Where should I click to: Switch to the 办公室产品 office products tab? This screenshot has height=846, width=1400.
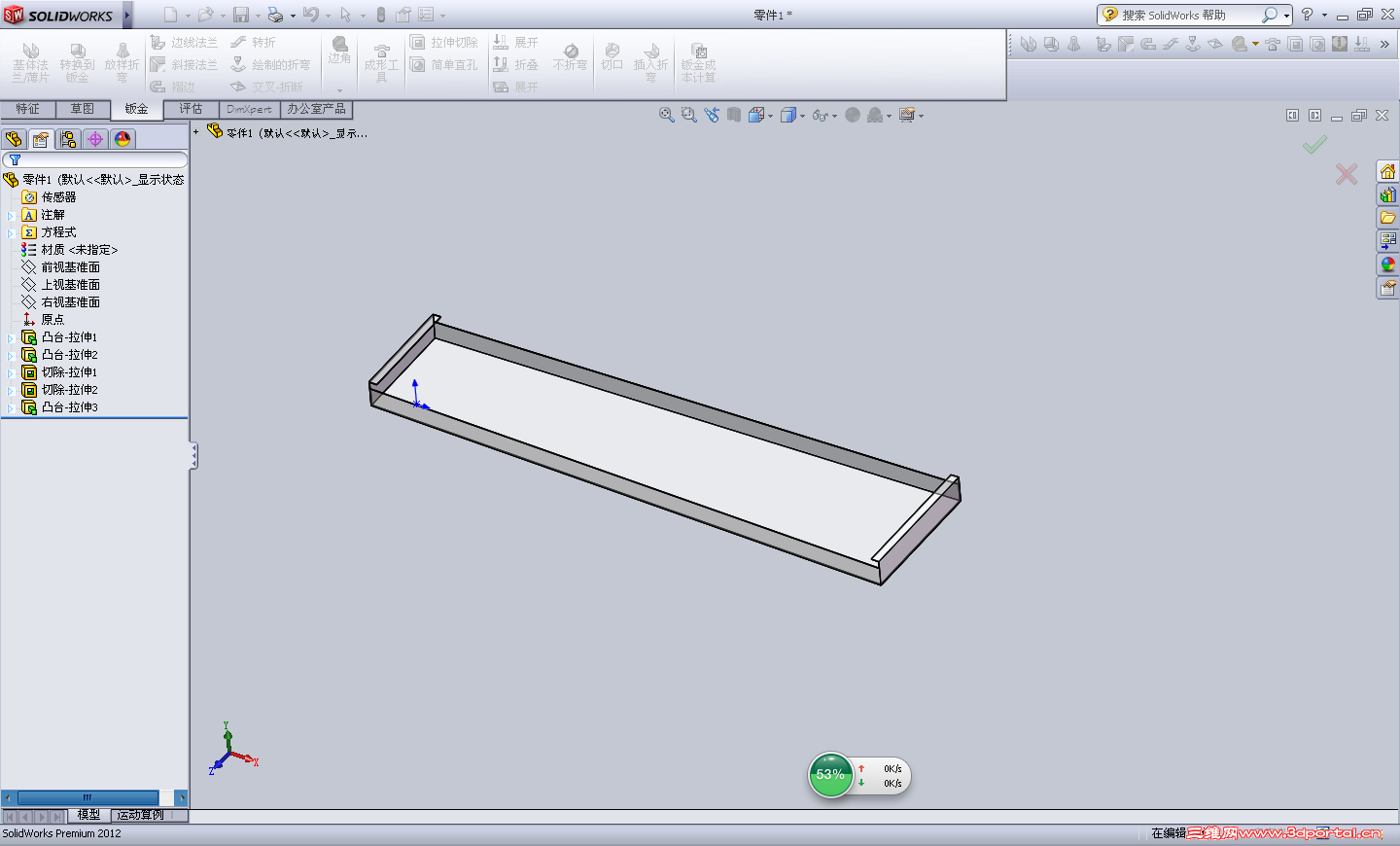click(x=316, y=109)
